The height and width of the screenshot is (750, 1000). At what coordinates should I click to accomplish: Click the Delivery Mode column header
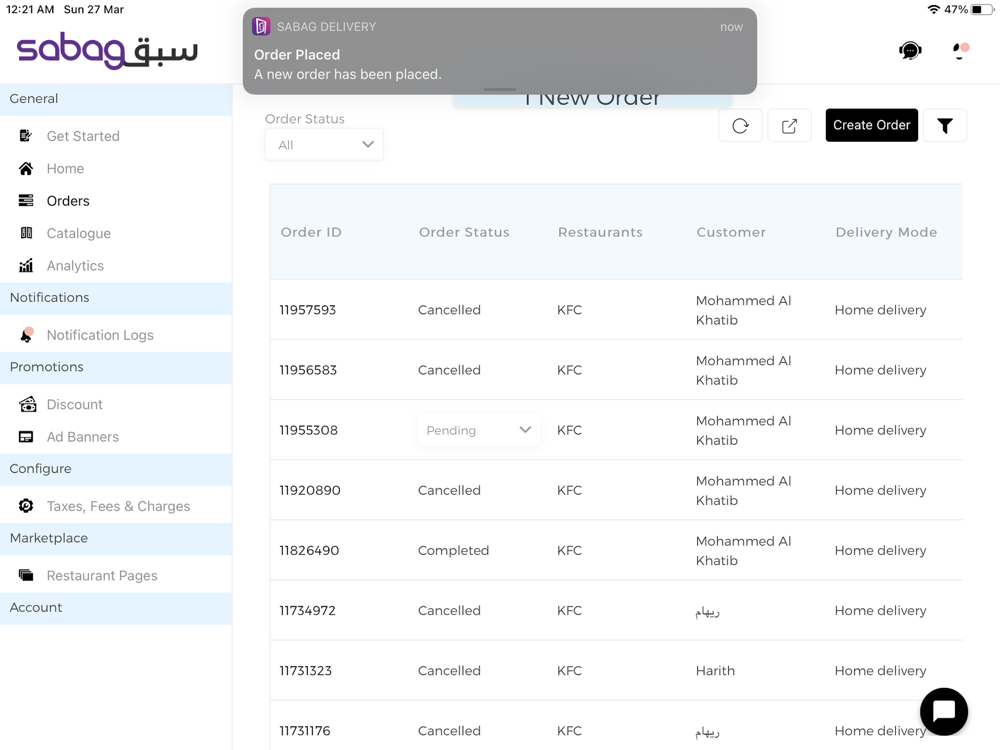tap(886, 232)
